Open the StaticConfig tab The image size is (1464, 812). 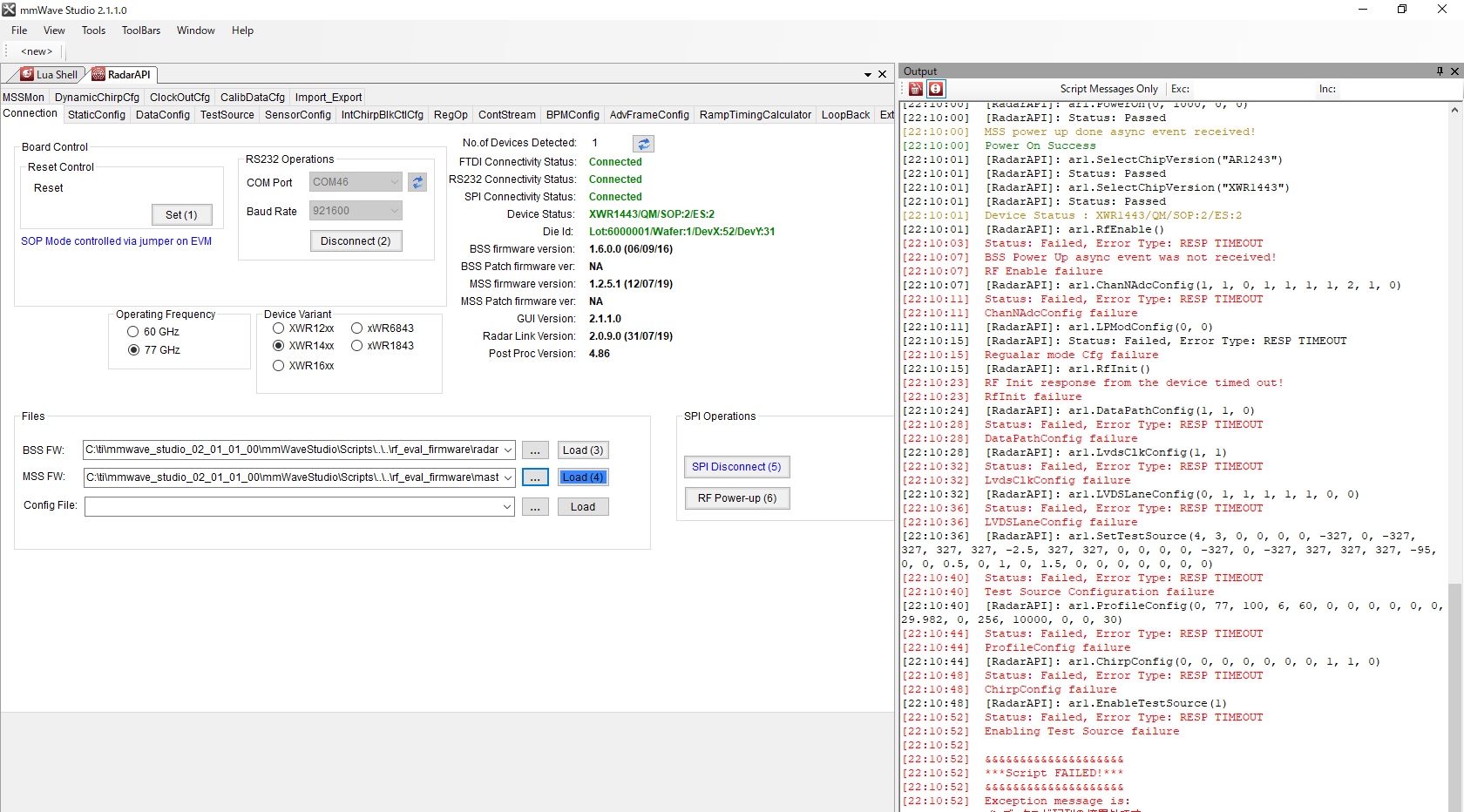coord(97,115)
